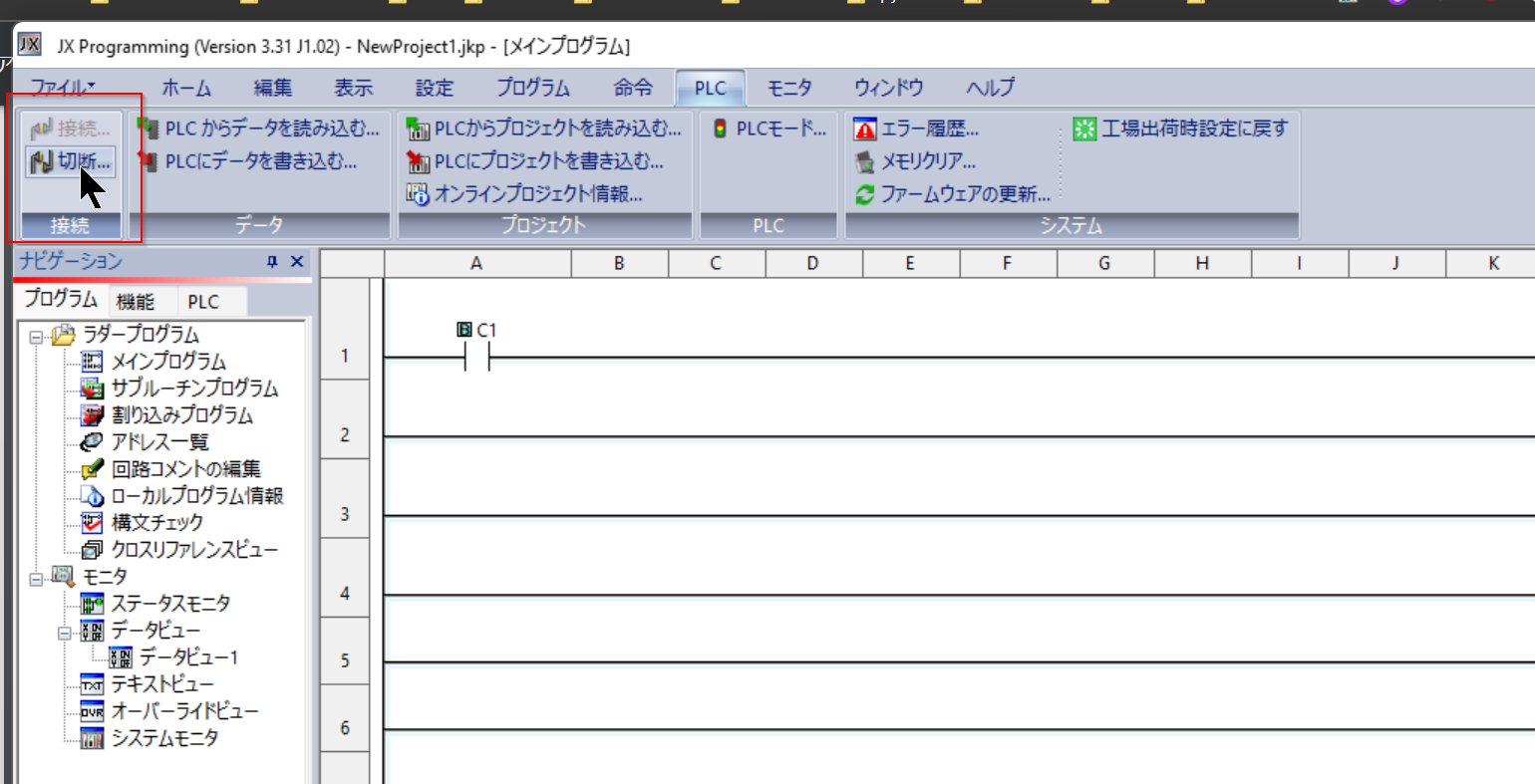Collapse the ラダープログラム tree node
Screen dimensions: 1535x784
click(x=37, y=336)
